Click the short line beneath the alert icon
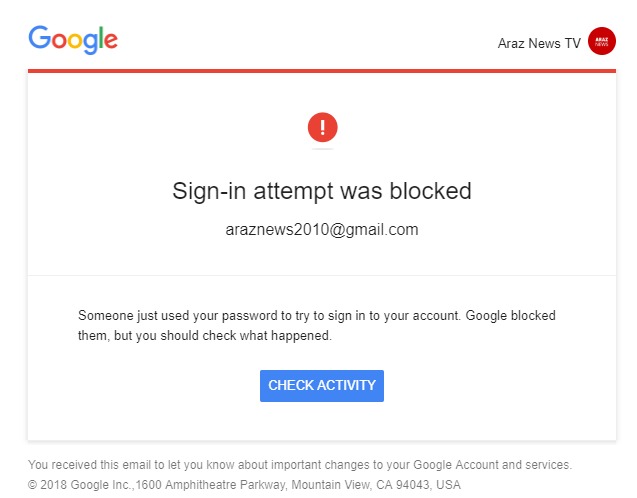637x498 pixels. coord(322,149)
